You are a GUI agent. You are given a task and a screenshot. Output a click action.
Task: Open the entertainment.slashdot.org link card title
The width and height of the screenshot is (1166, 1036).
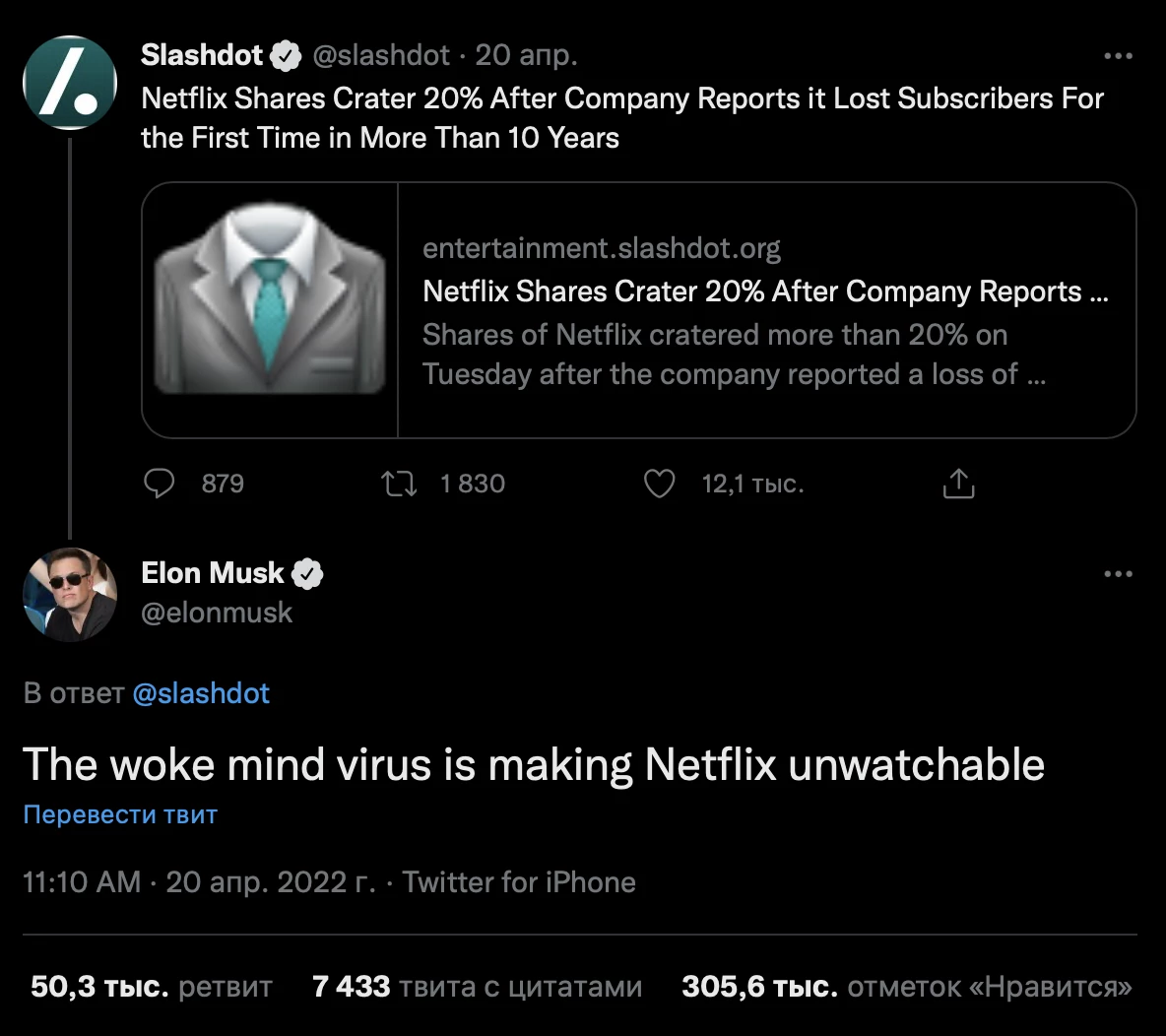click(765, 291)
